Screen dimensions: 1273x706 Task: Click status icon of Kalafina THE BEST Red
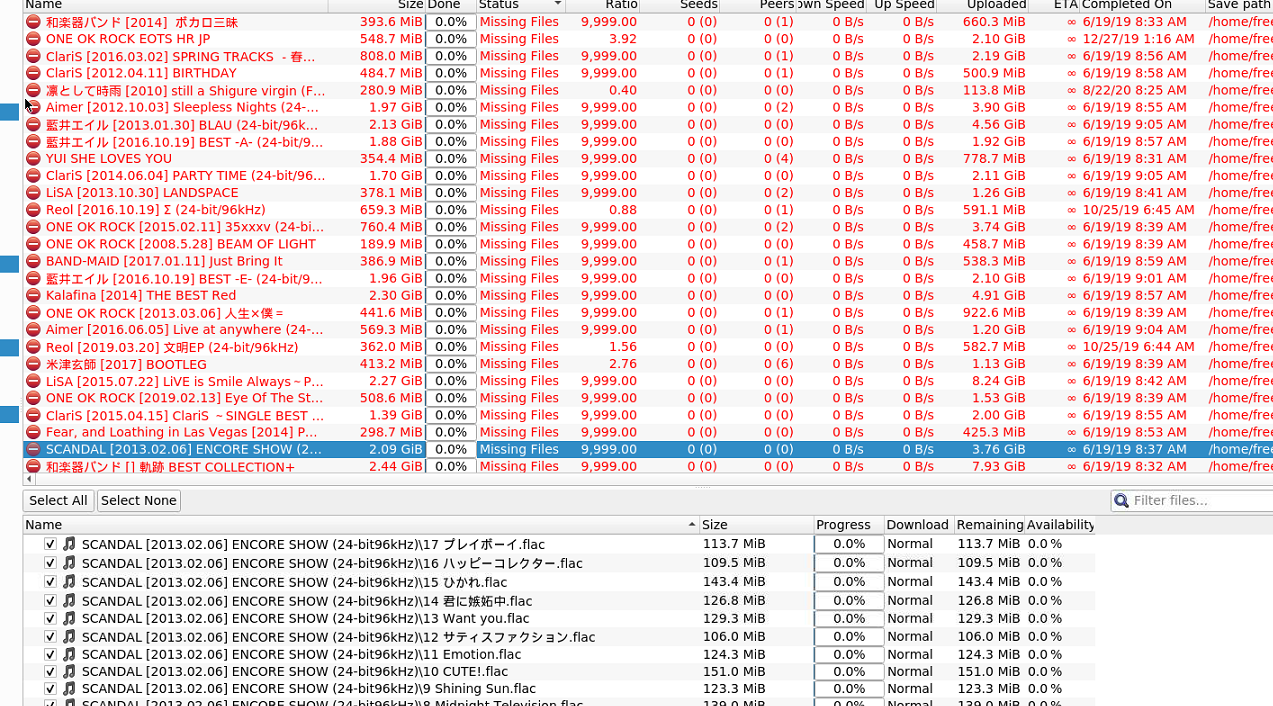point(33,295)
